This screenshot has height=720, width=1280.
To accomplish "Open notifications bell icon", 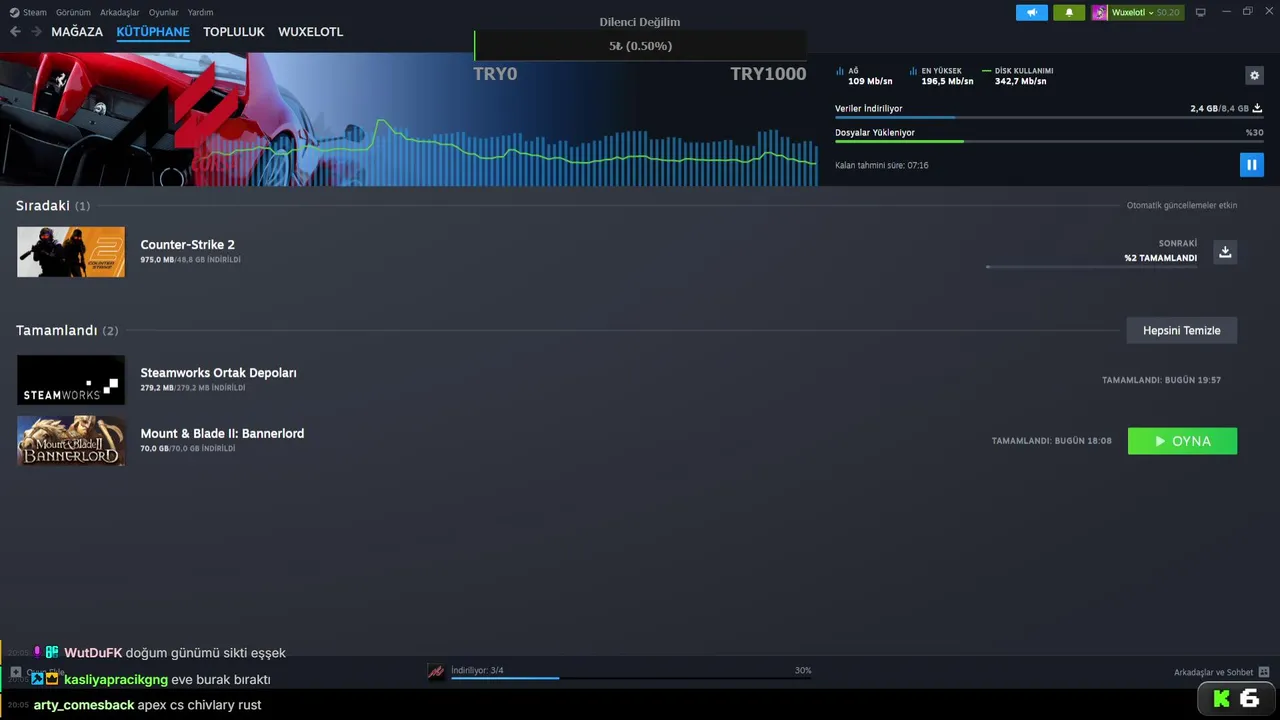I will 1069,13.
